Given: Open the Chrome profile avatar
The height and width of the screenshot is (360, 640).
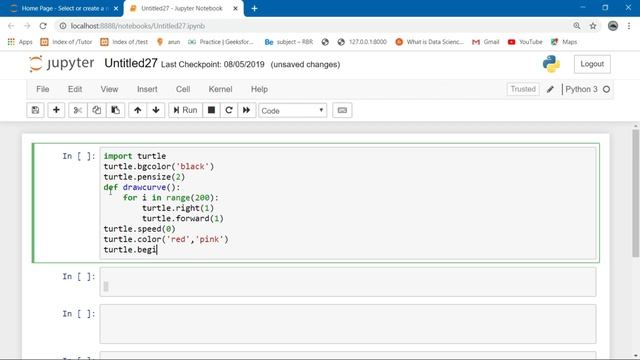Looking at the screenshot, I should [613, 26].
